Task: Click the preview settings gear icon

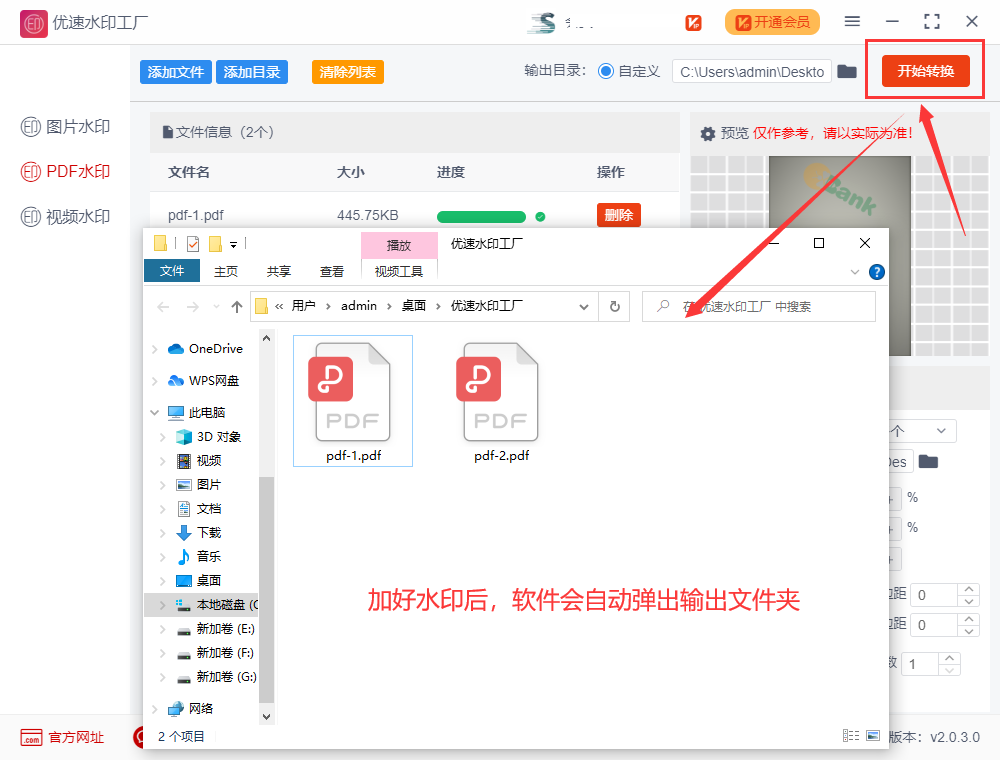Action: point(708,133)
